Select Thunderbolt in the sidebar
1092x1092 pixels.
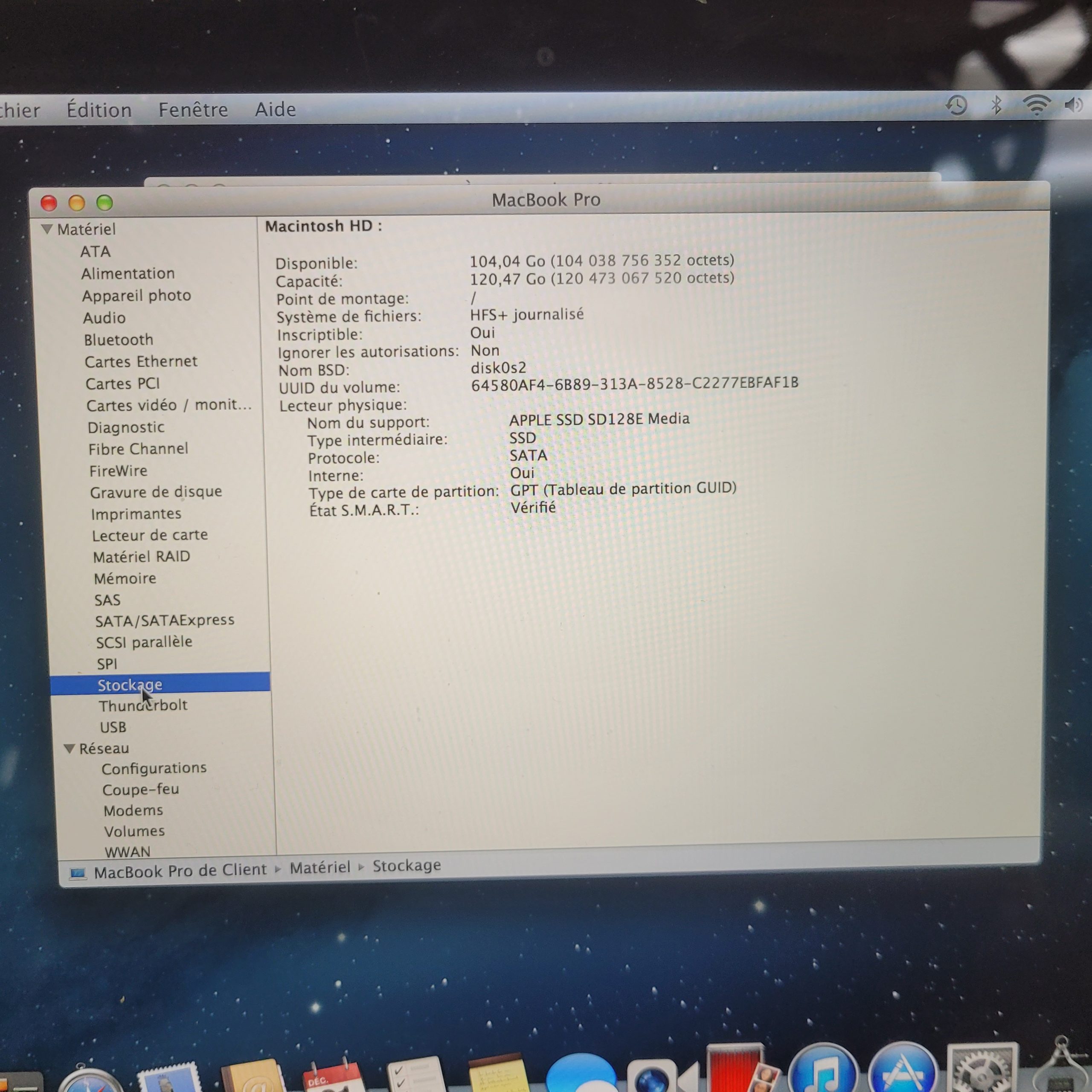(143, 706)
